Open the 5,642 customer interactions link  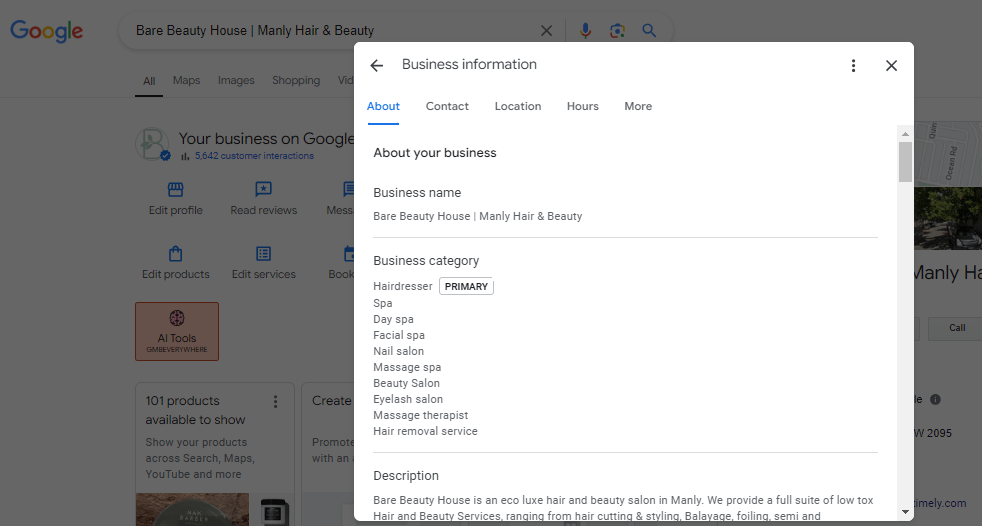[x=254, y=156]
